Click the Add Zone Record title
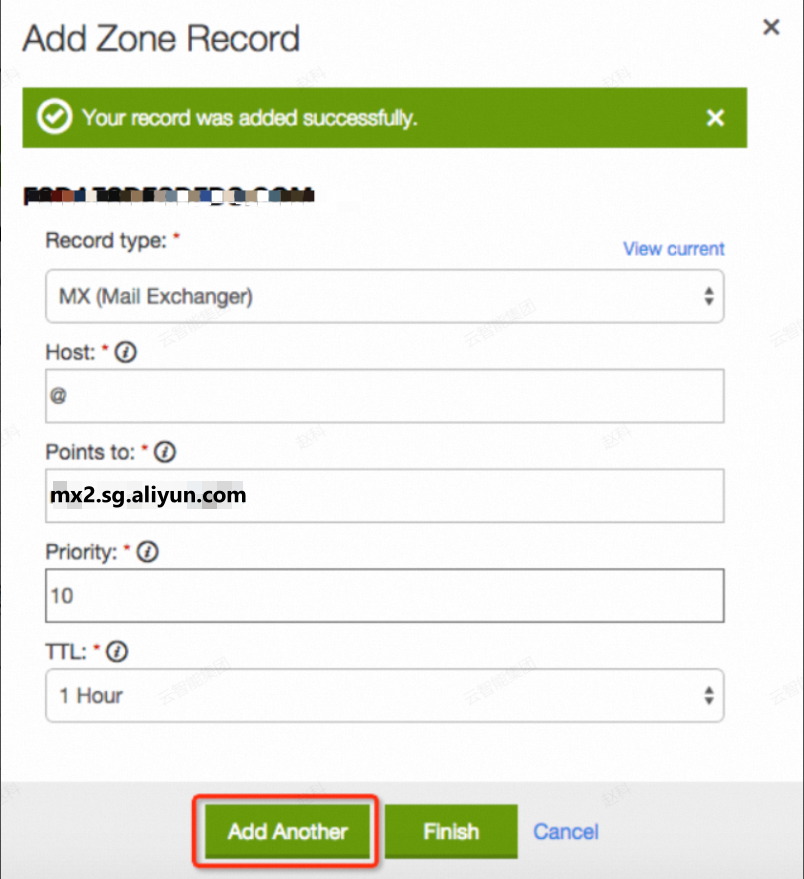The image size is (804, 879). click(x=161, y=39)
